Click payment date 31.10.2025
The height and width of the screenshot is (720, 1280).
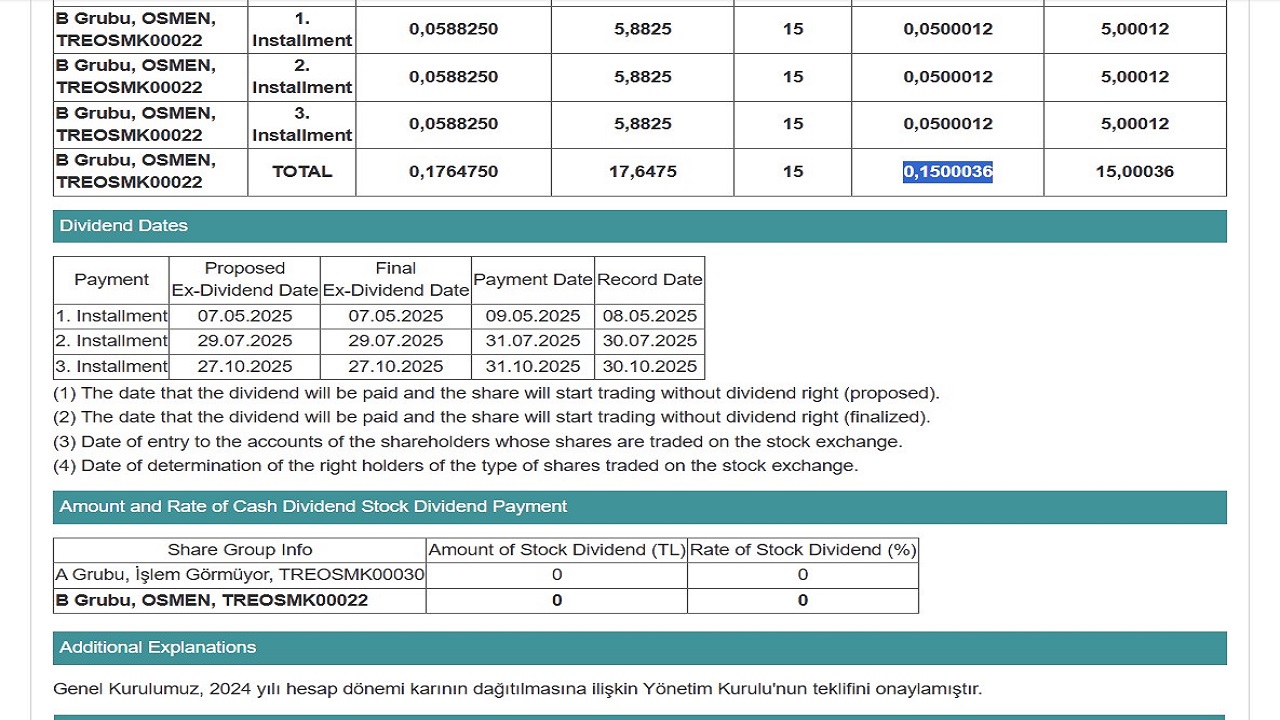(533, 367)
